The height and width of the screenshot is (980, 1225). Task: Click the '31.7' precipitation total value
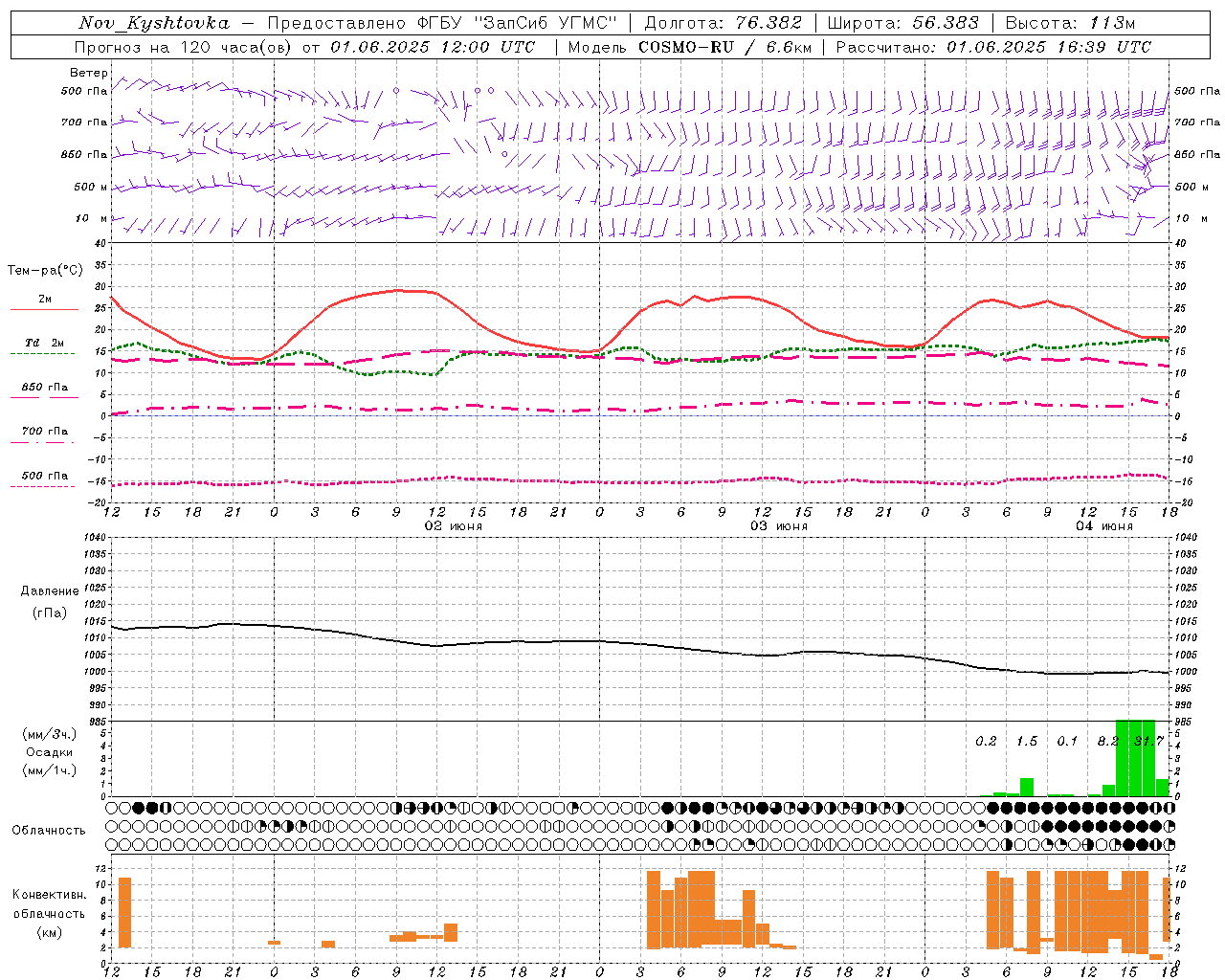tap(1148, 742)
